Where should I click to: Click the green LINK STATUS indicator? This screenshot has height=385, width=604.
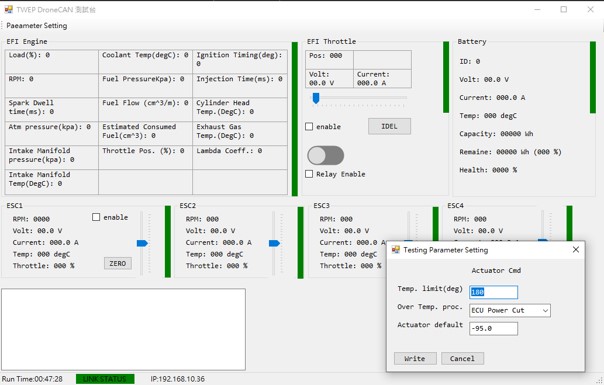(105, 379)
